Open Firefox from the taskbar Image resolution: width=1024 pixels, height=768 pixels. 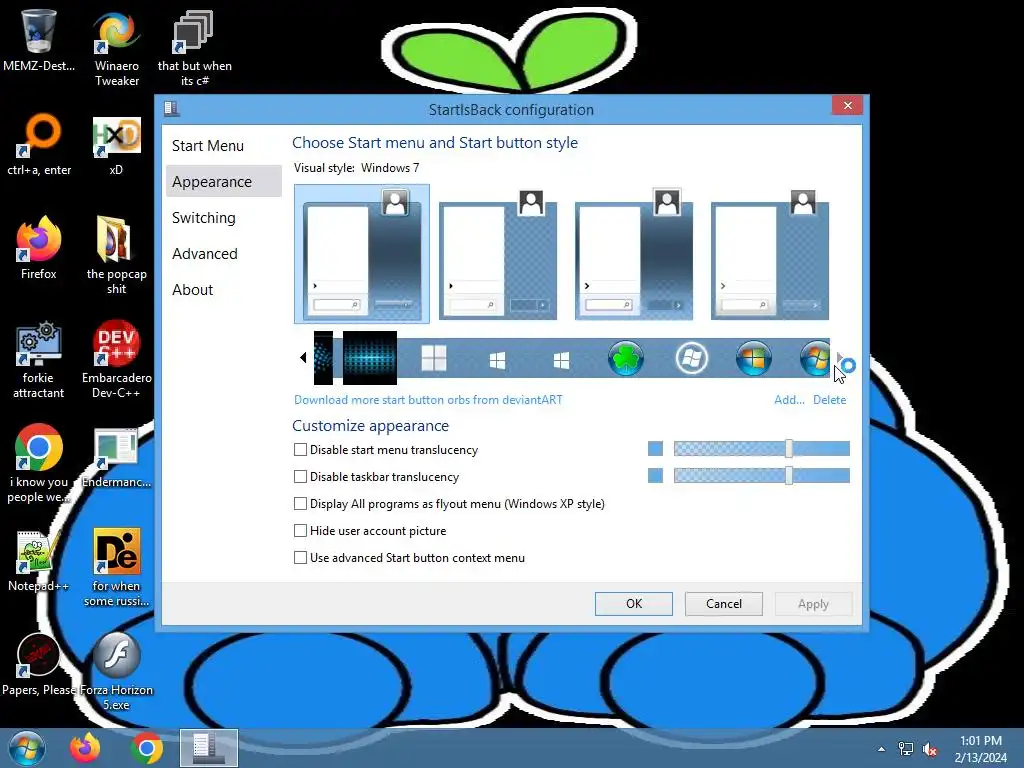pos(85,748)
